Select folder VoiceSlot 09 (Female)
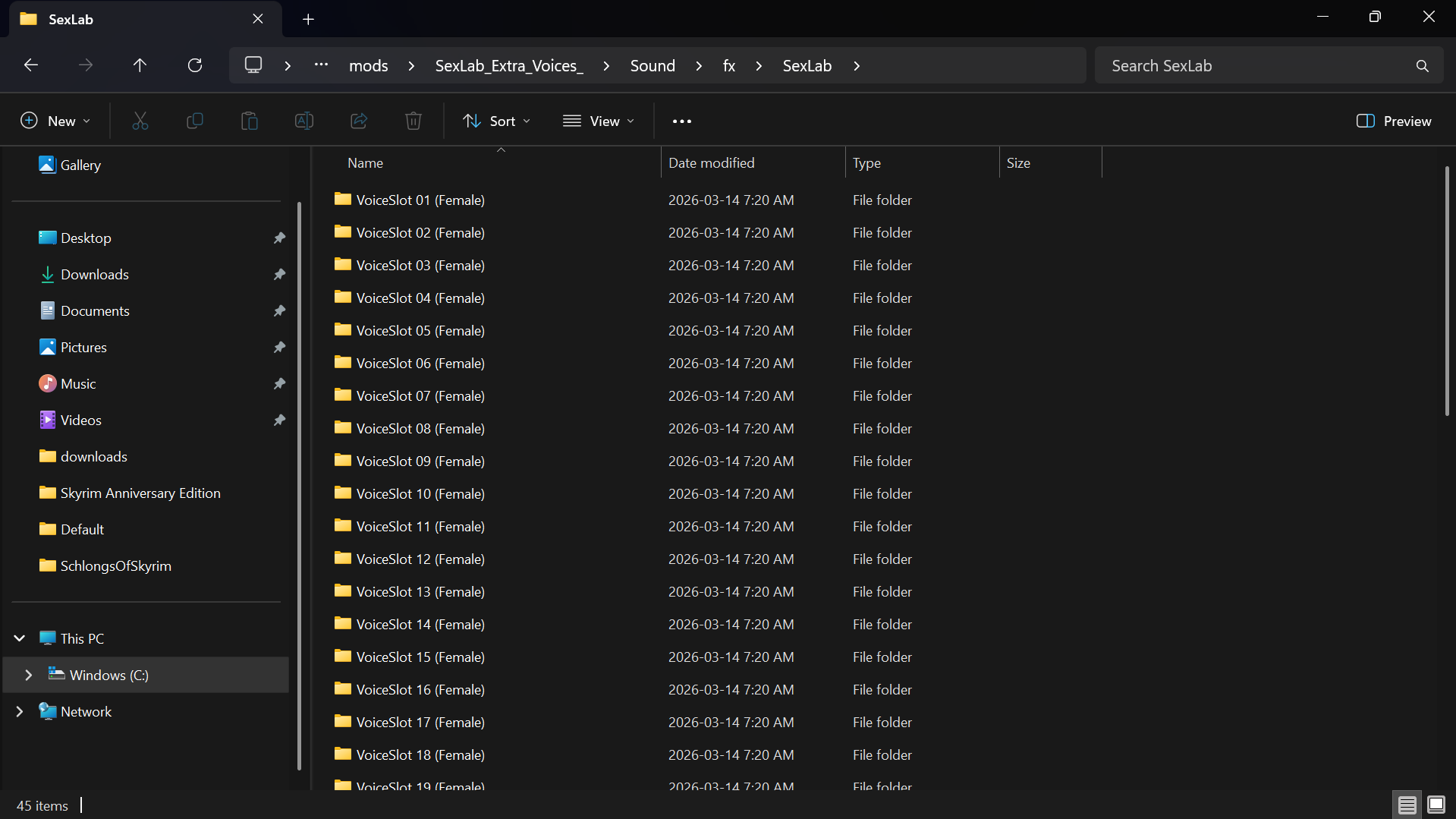Screen dimensions: 1456x819 tap(420, 461)
